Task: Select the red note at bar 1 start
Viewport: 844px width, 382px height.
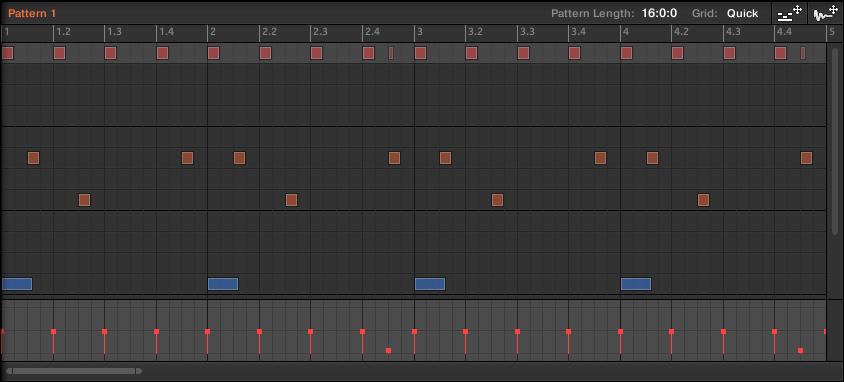Action: (x=8, y=53)
